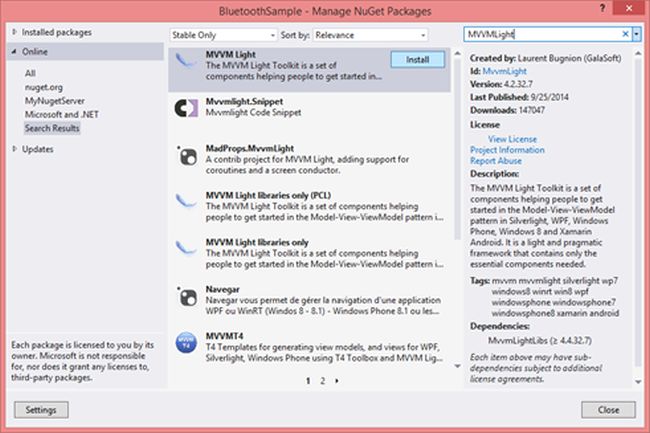Click the Version 4.2.32.7 text
Image resolution: width=650 pixels, height=433 pixels.
point(501,84)
